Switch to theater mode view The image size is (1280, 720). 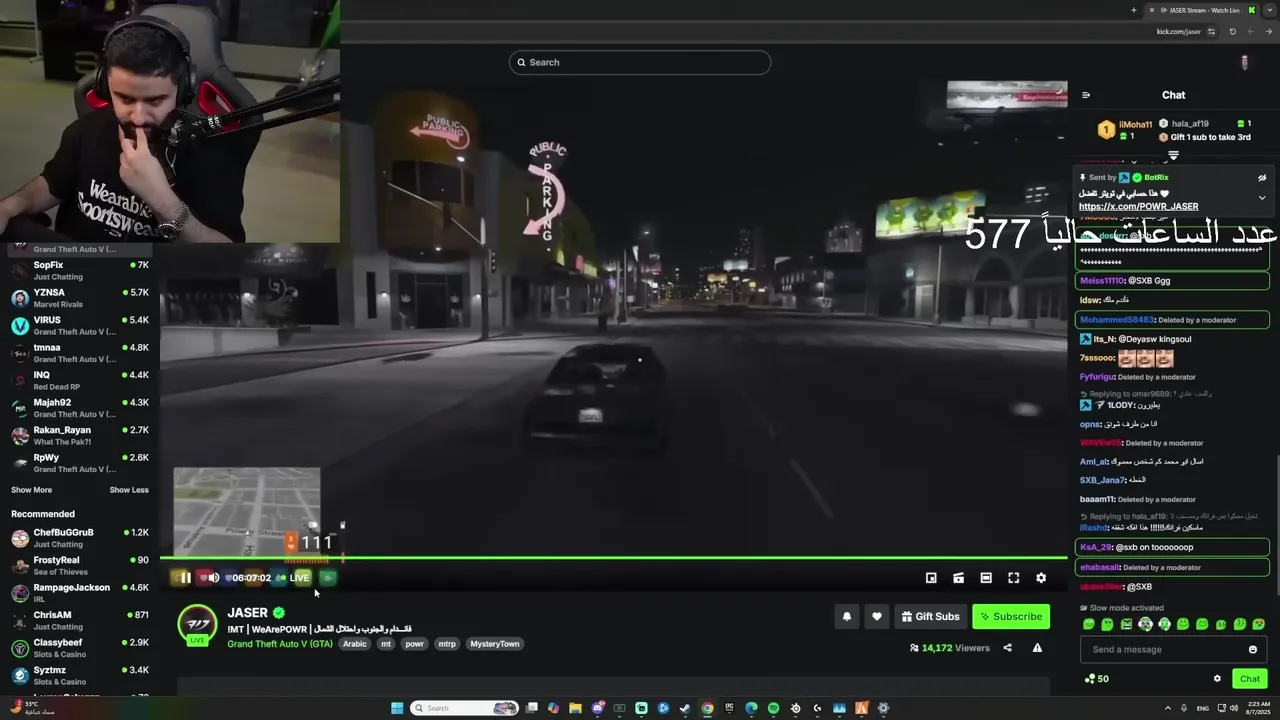point(986,578)
